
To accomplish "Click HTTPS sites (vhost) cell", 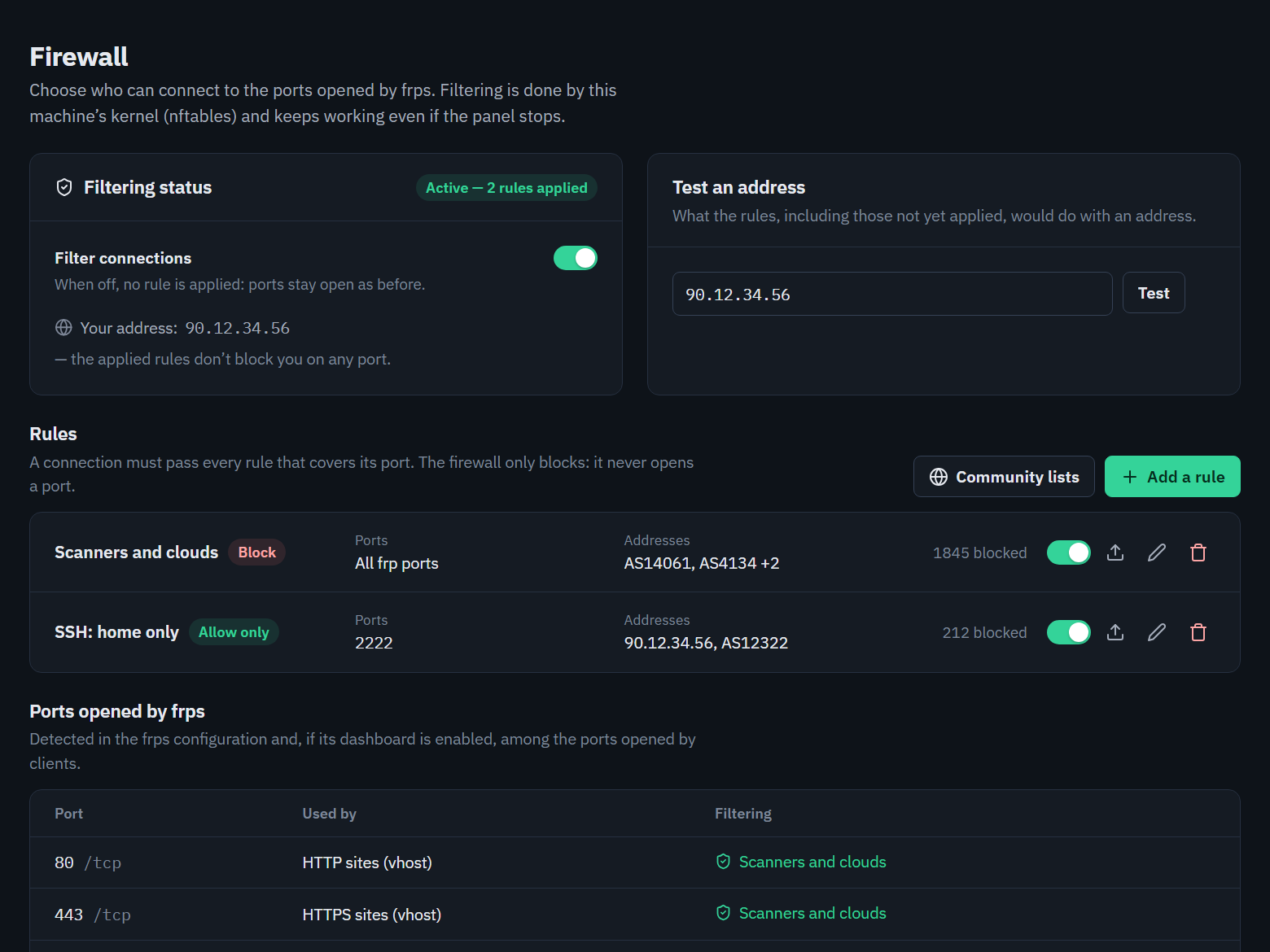I will [x=372, y=915].
